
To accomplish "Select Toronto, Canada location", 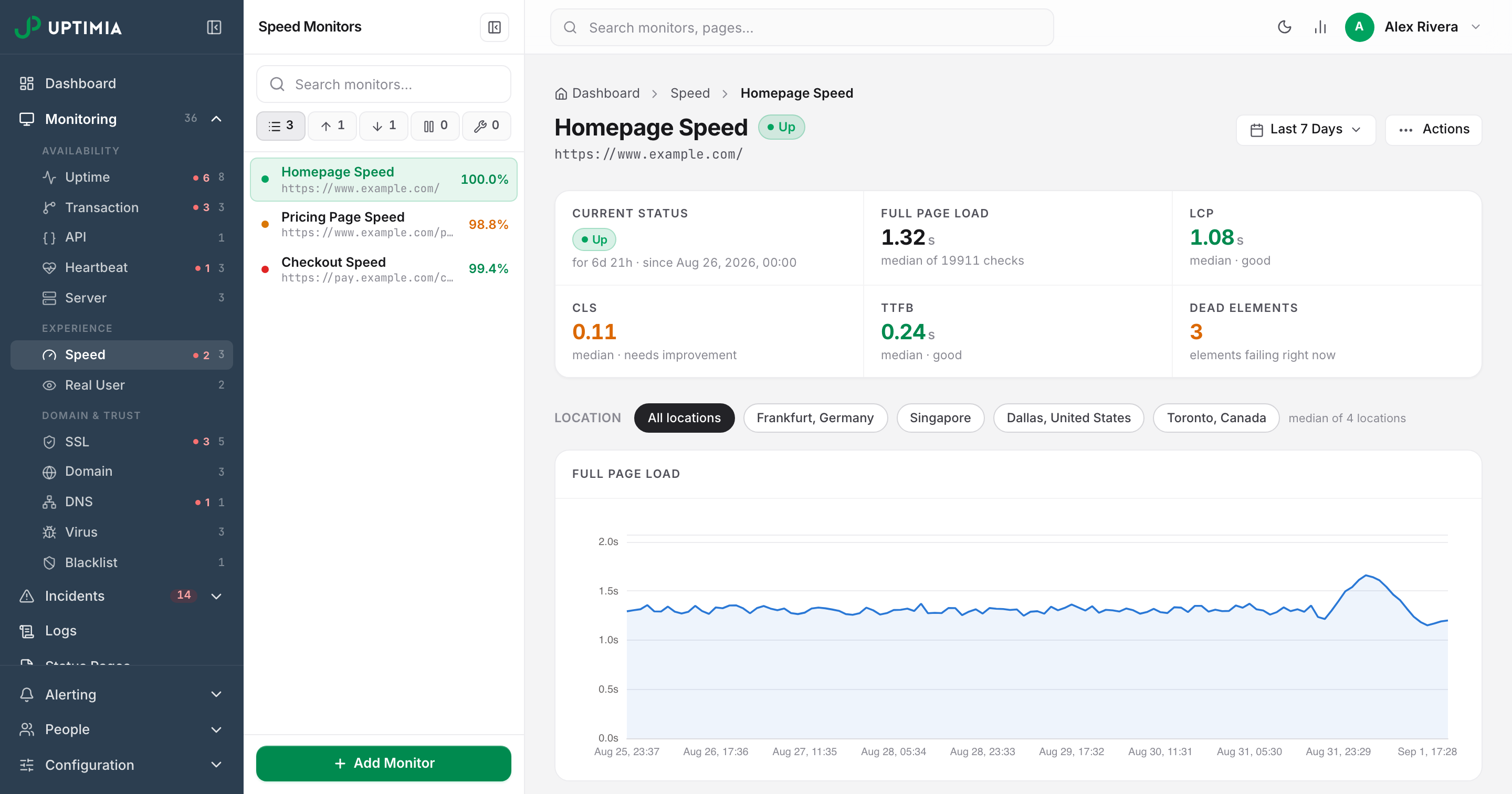I will pos(1216,418).
